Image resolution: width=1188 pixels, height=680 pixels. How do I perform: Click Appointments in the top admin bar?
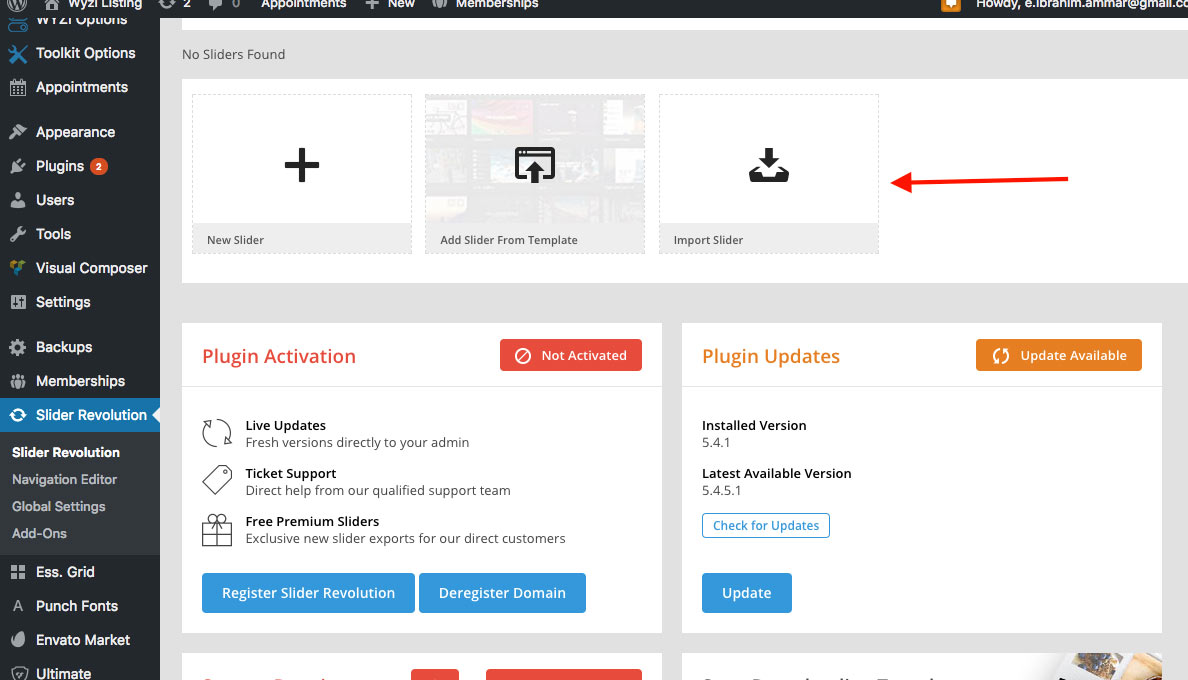coord(303,4)
